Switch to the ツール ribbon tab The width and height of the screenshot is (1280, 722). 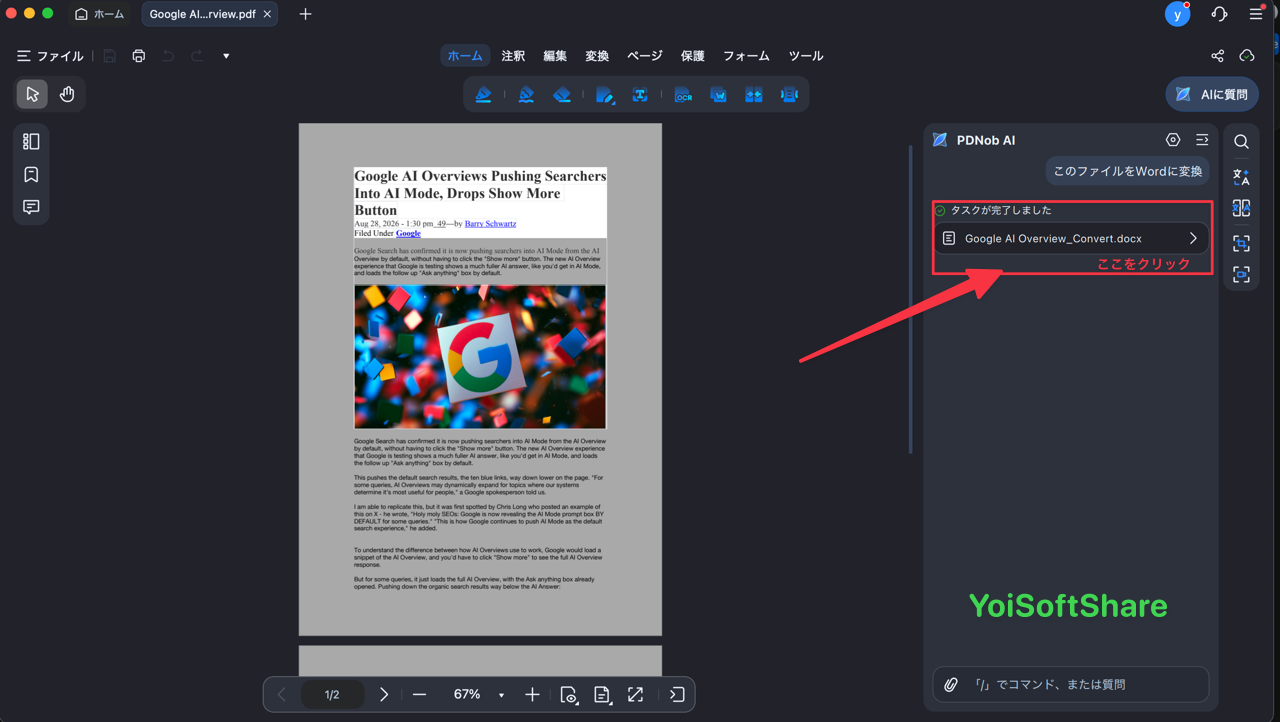pos(806,56)
